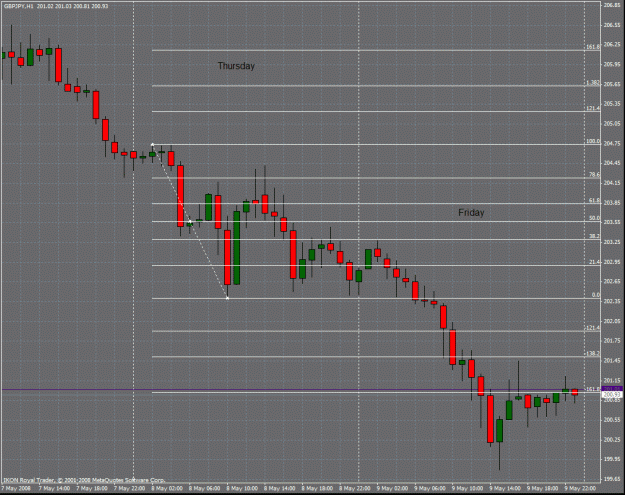This screenshot has width=625, height=495.
Task: Click the 7 May 2008 date label
Action: [16, 489]
